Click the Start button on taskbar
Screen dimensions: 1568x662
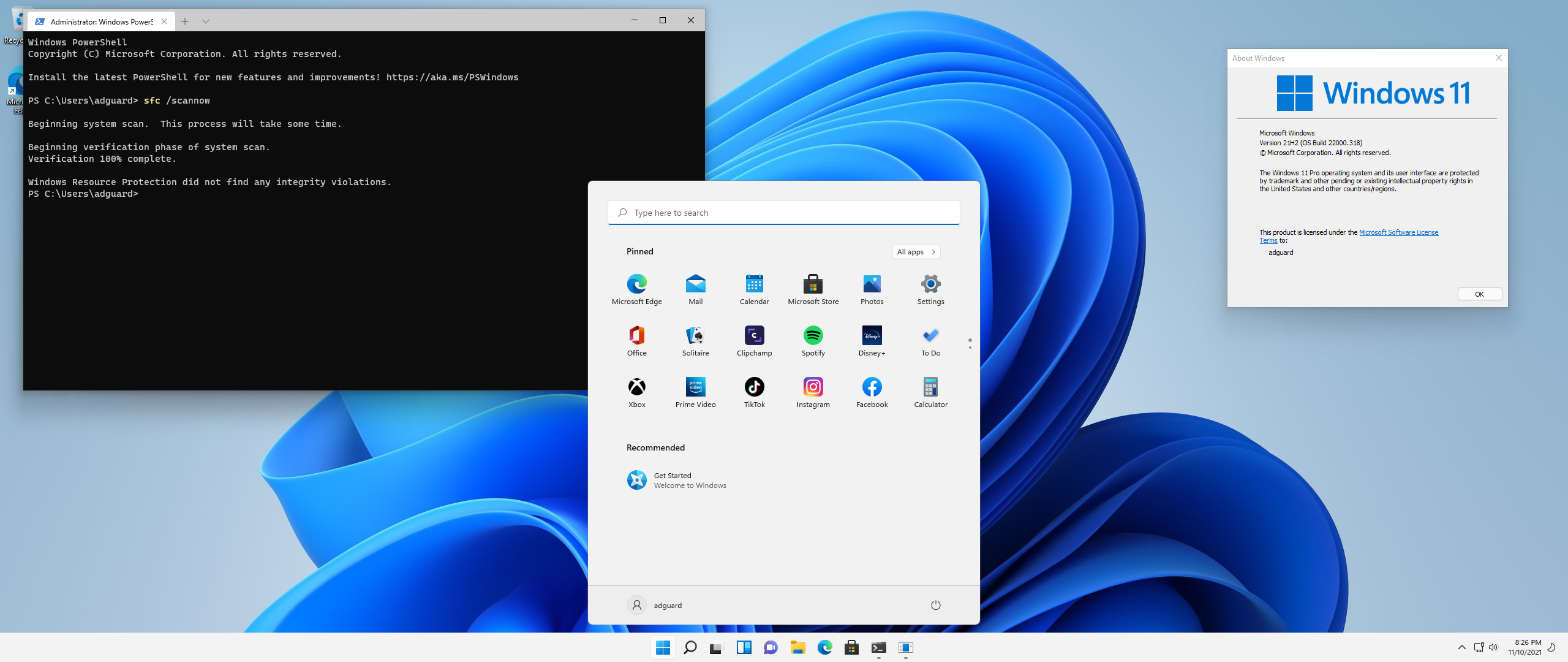coord(663,647)
